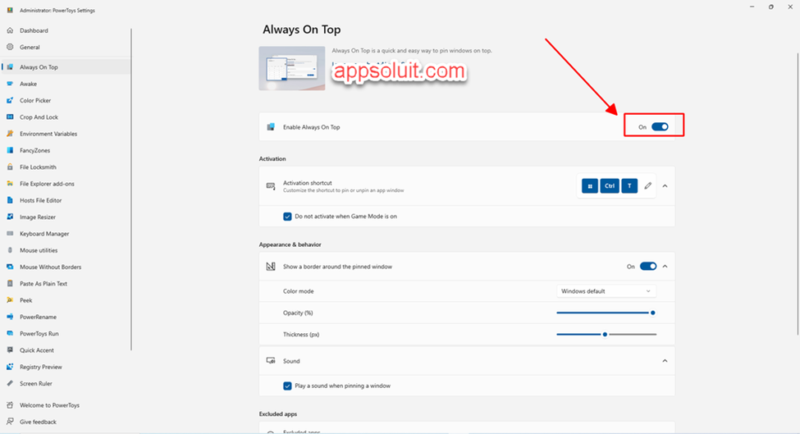Click the File Locksmith icon
Screen dimensions: 800x434
click(x=10, y=167)
